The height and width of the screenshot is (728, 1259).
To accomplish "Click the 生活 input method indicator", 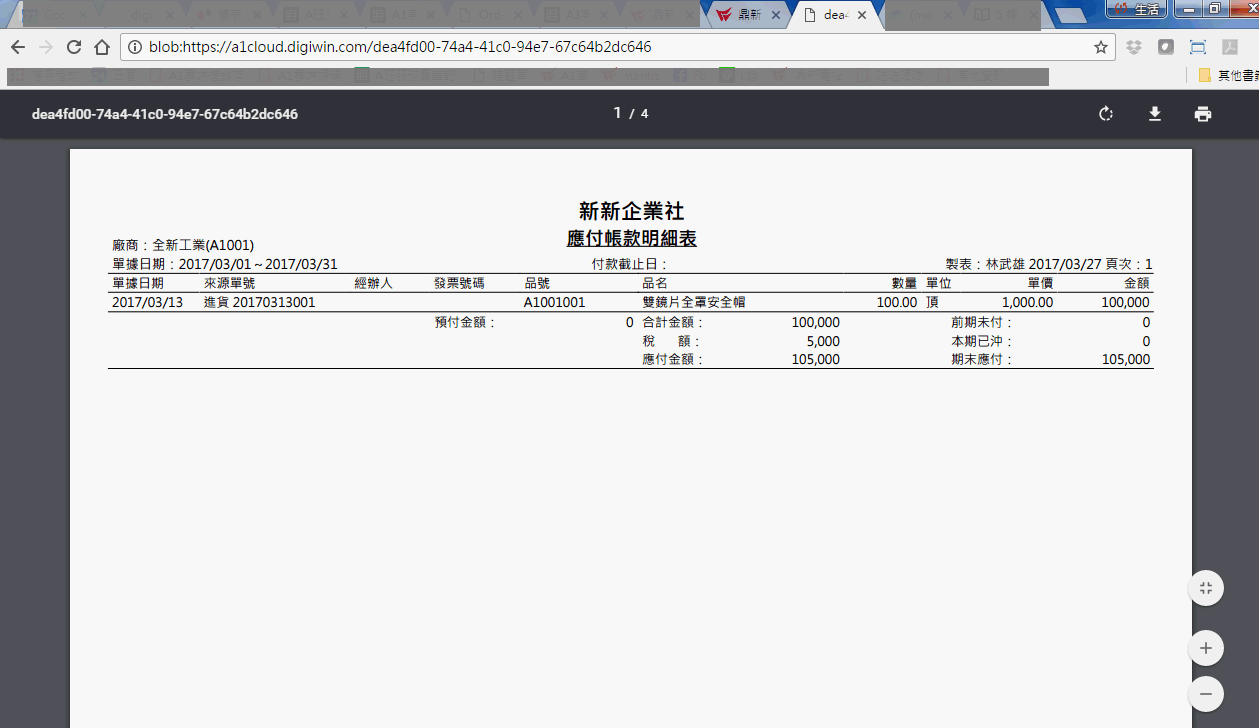I will click(x=1137, y=8).
